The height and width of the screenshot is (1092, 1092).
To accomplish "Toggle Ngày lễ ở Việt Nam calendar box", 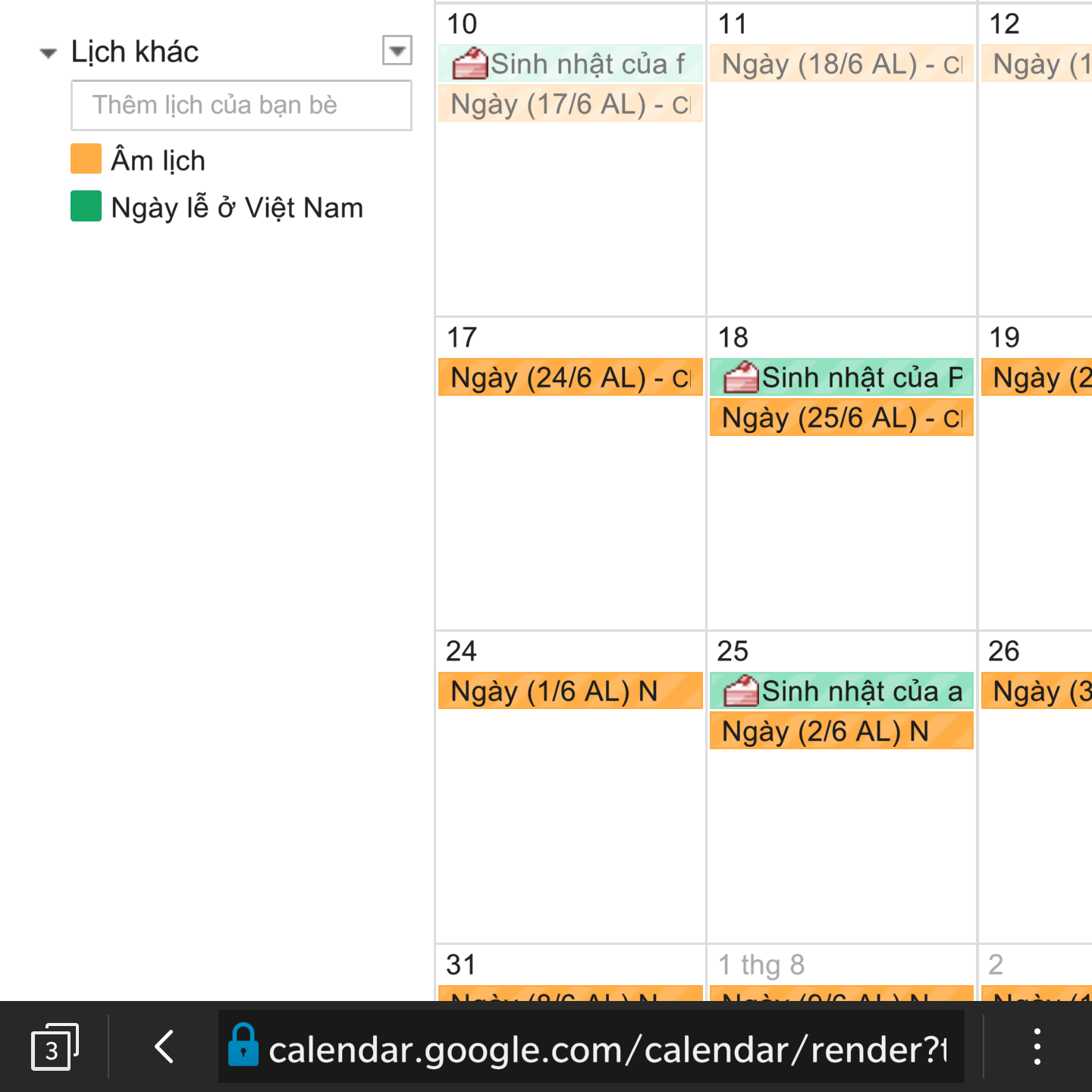I will [x=86, y=206].
